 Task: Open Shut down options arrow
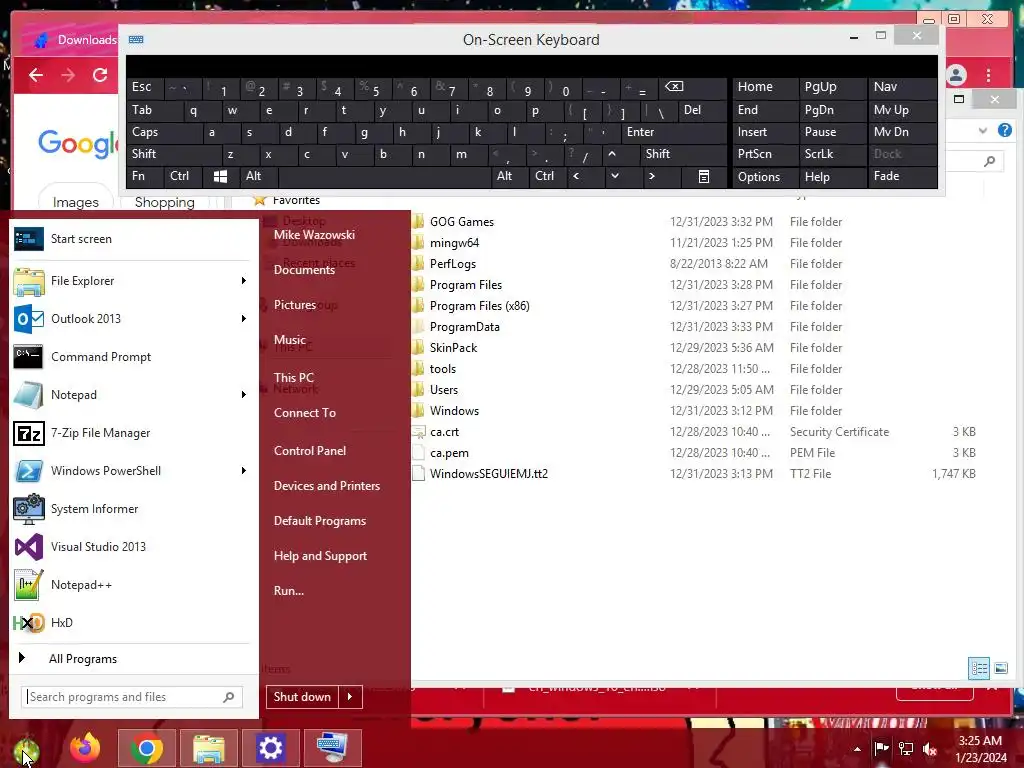pos(350,697)
